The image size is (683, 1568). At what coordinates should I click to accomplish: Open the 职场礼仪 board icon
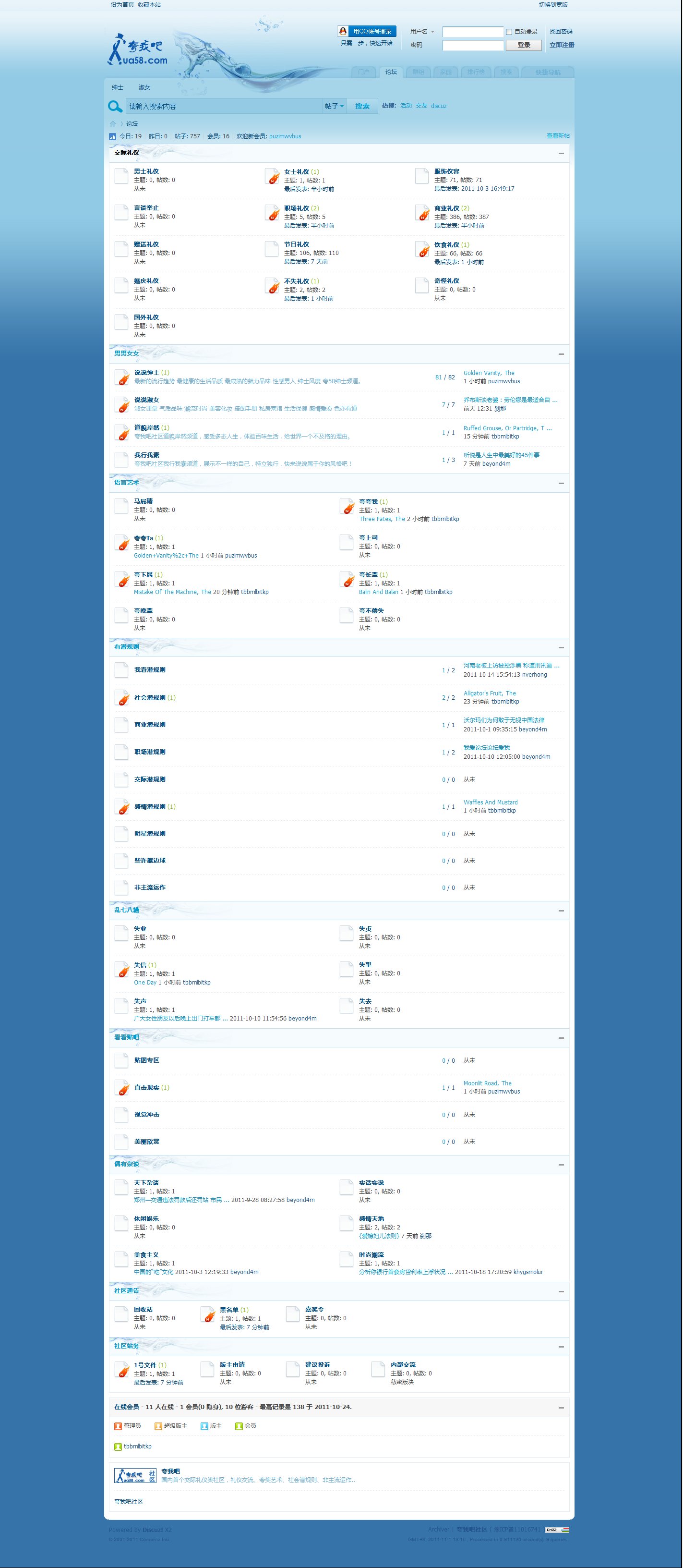pyautogui.click(x=273, y=213)
